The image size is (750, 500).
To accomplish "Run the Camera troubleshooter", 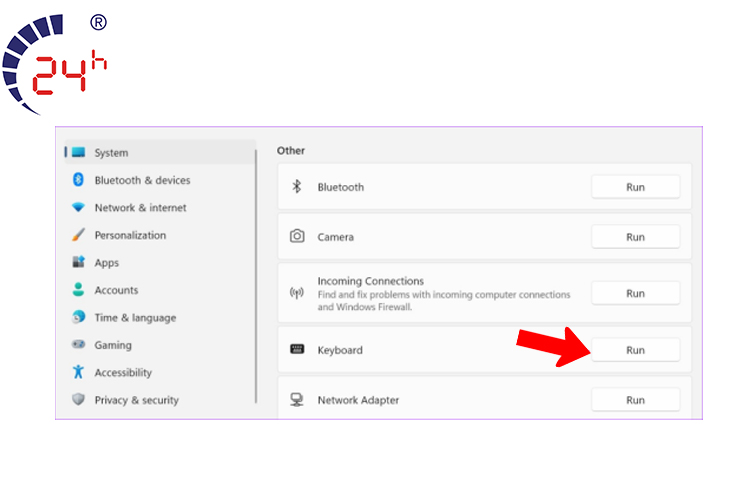I will [x=635, y=237].
